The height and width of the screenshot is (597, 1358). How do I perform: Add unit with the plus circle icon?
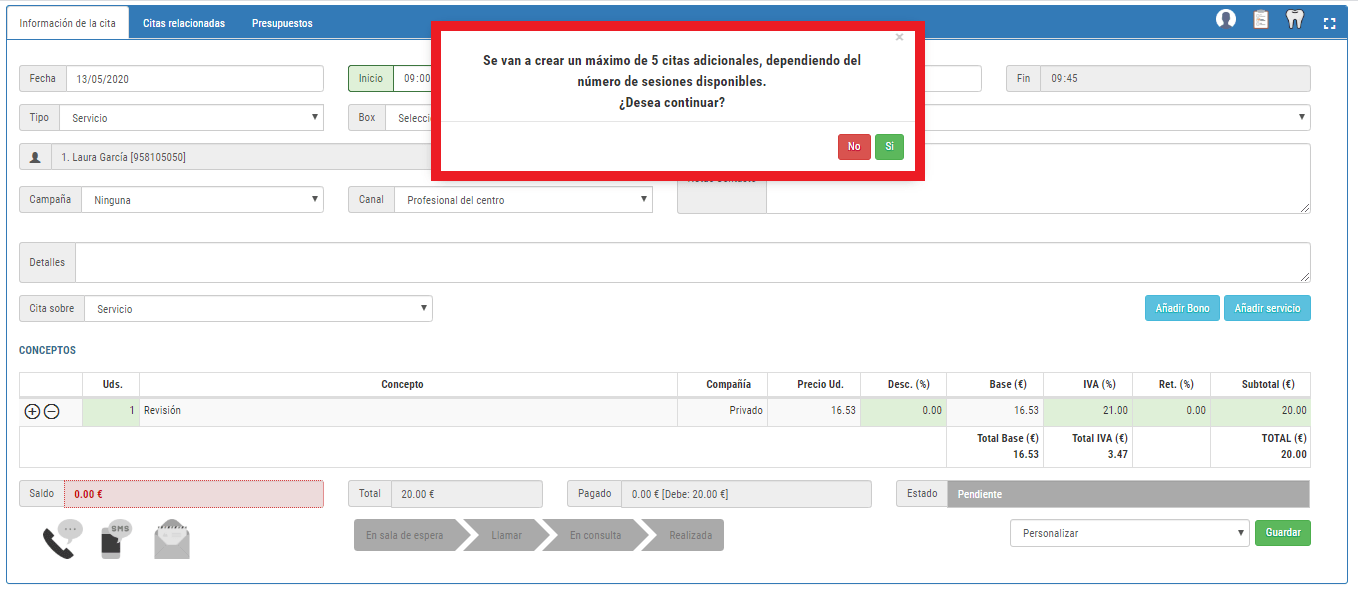click(x=32, y=411)
